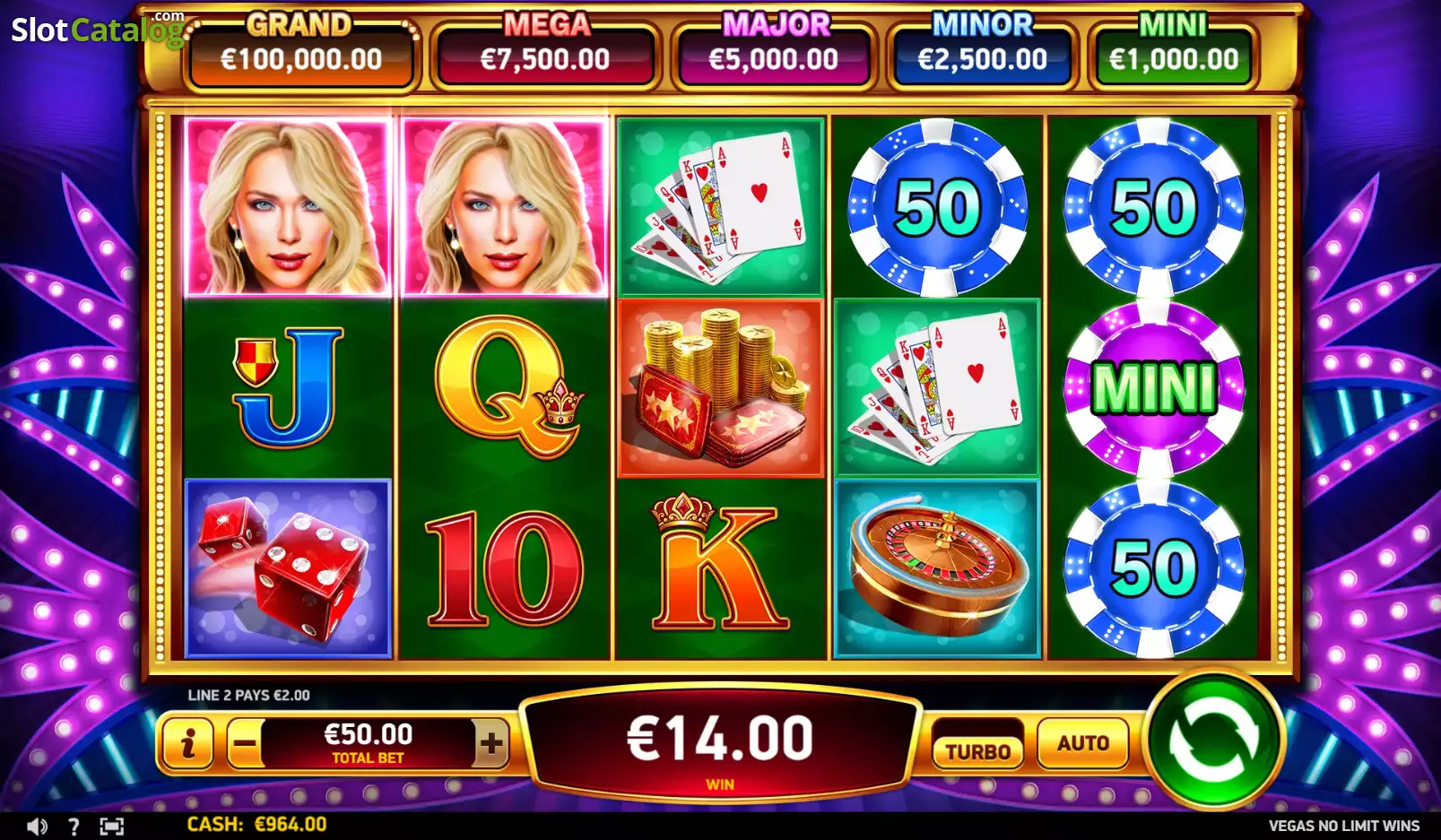
Task: Click the MAJOR €5,000.00 jackpot panel
Action: [x=774, y=51]
